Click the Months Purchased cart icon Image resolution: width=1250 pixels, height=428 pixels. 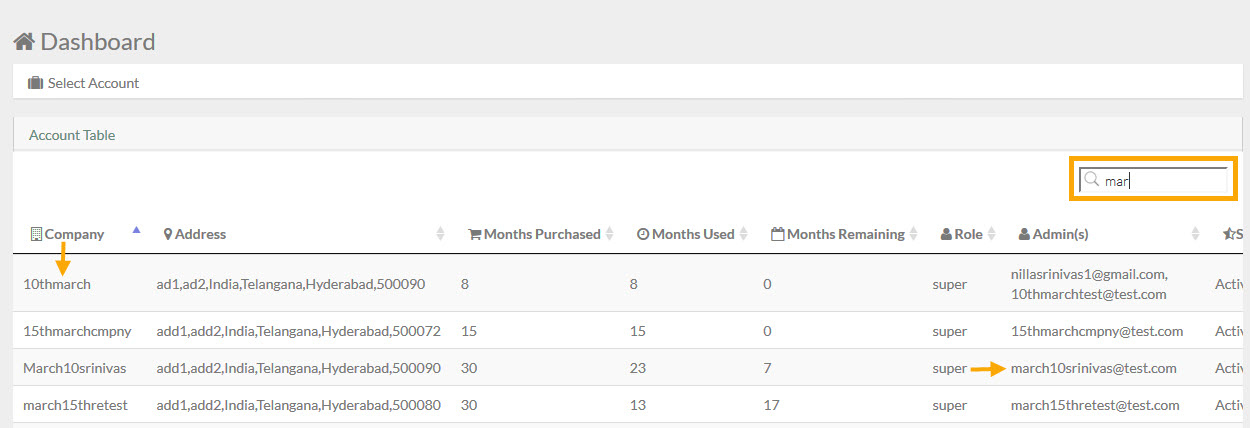click(x=475, y=234)
